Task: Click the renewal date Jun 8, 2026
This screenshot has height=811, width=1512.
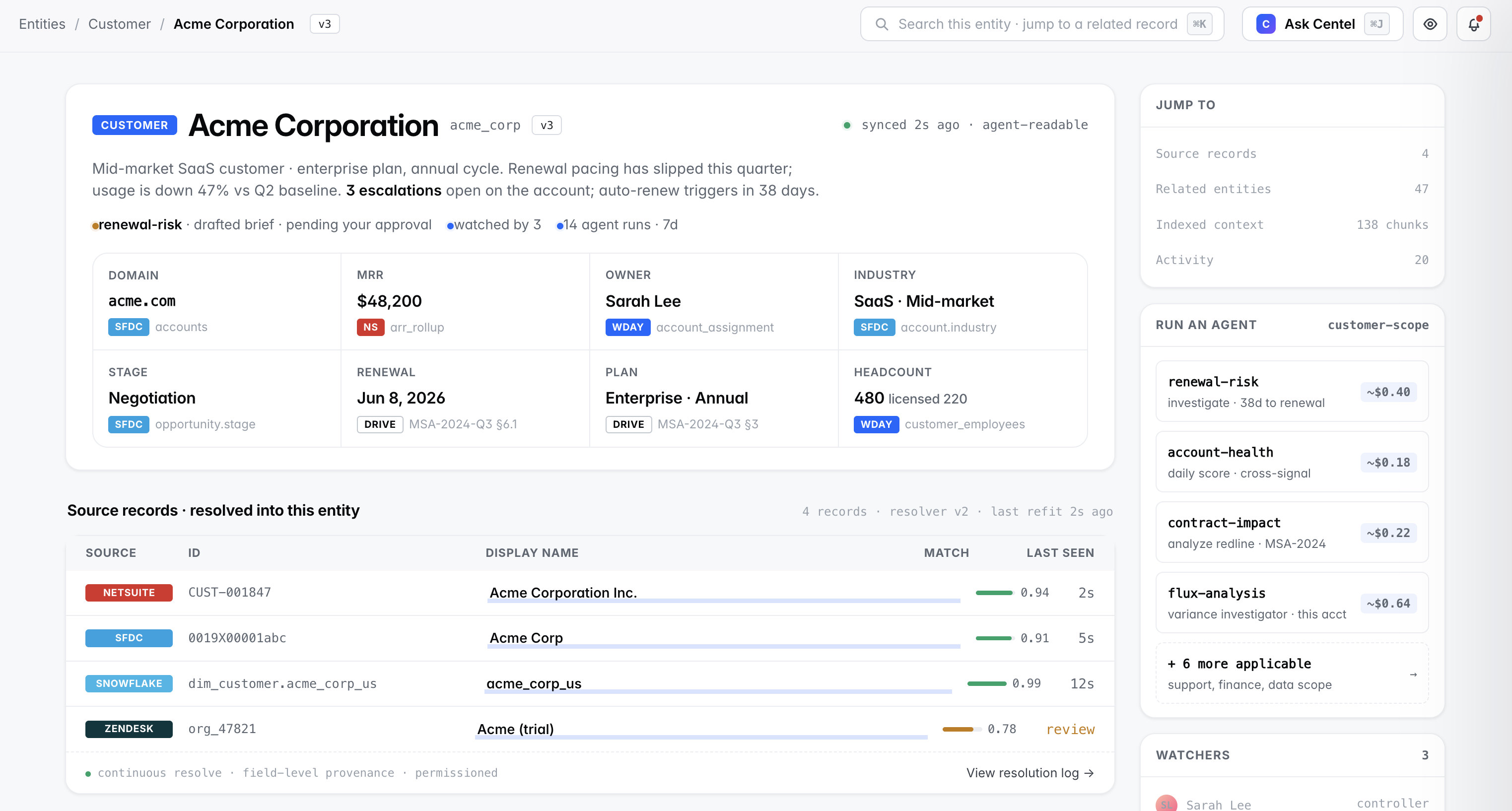Action: [x=401, y=398]
